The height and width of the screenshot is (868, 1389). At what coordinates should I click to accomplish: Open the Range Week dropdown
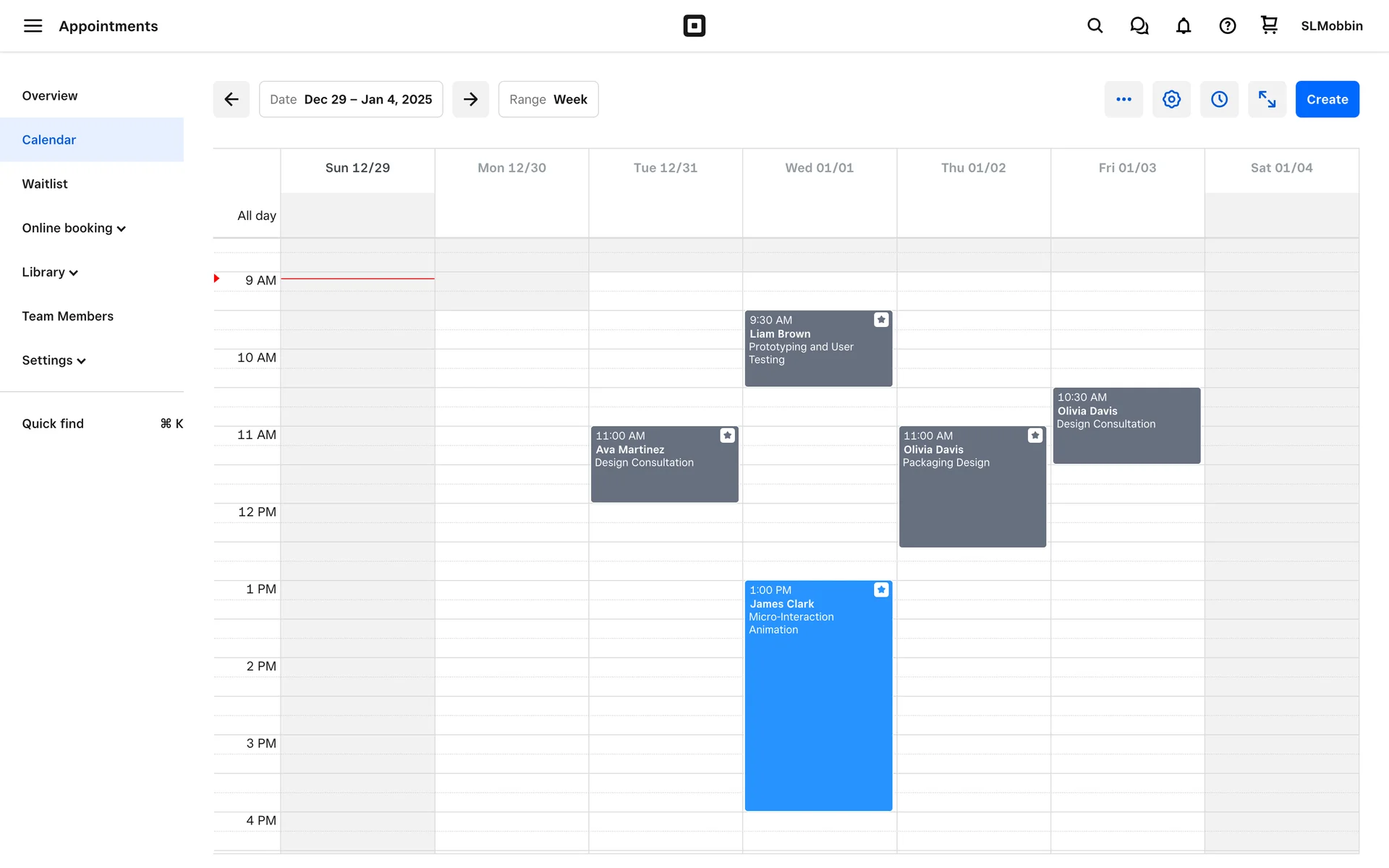[x=548, y=99]
